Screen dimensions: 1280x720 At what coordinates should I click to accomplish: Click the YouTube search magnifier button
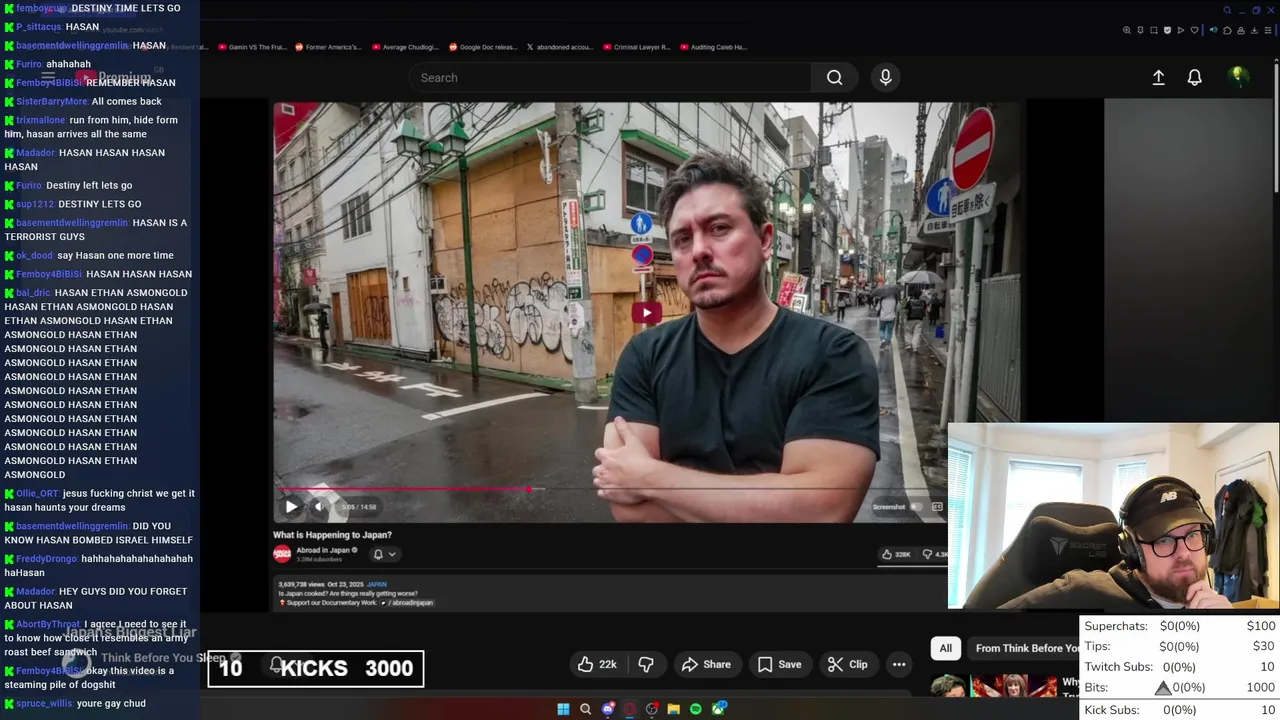coord(834,77)
